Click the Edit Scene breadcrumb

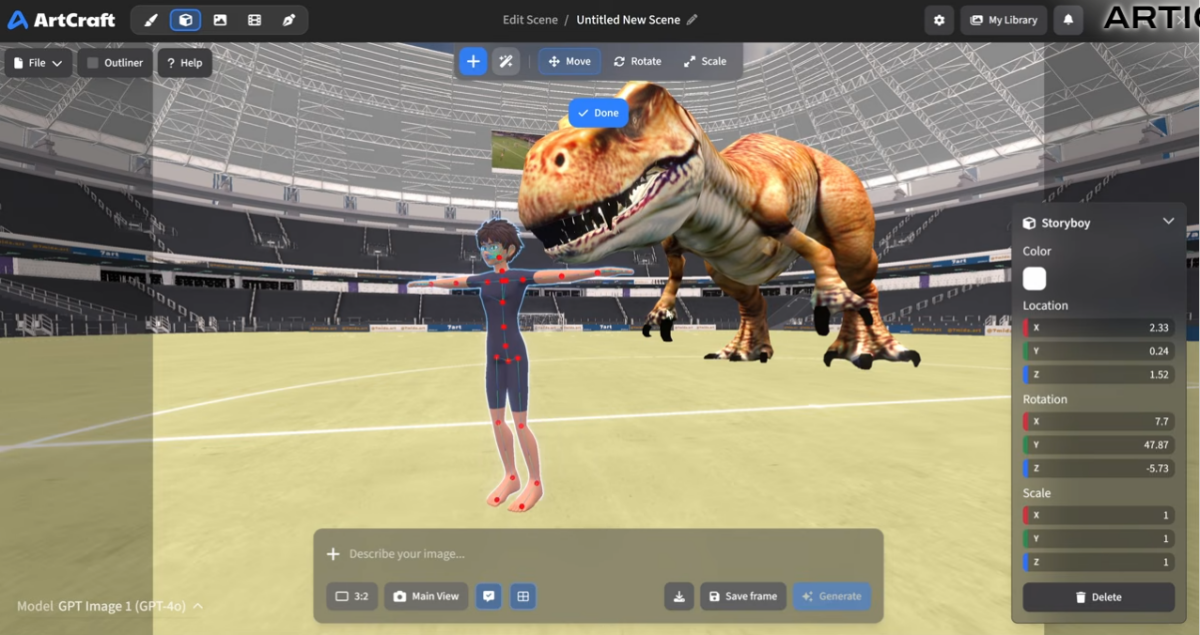(x=530, y=20)
